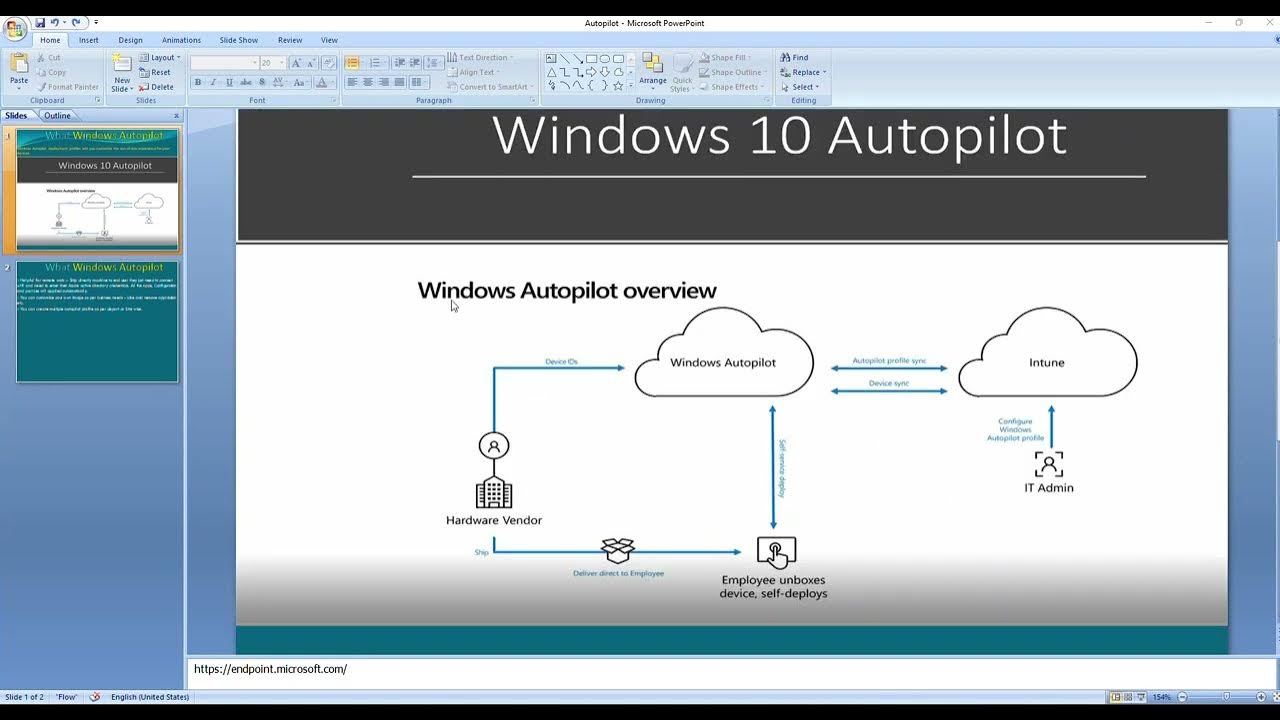The image size is (1280, 720).
Task: Align text right
Action: pyautogui.click(x=384, y=82)
